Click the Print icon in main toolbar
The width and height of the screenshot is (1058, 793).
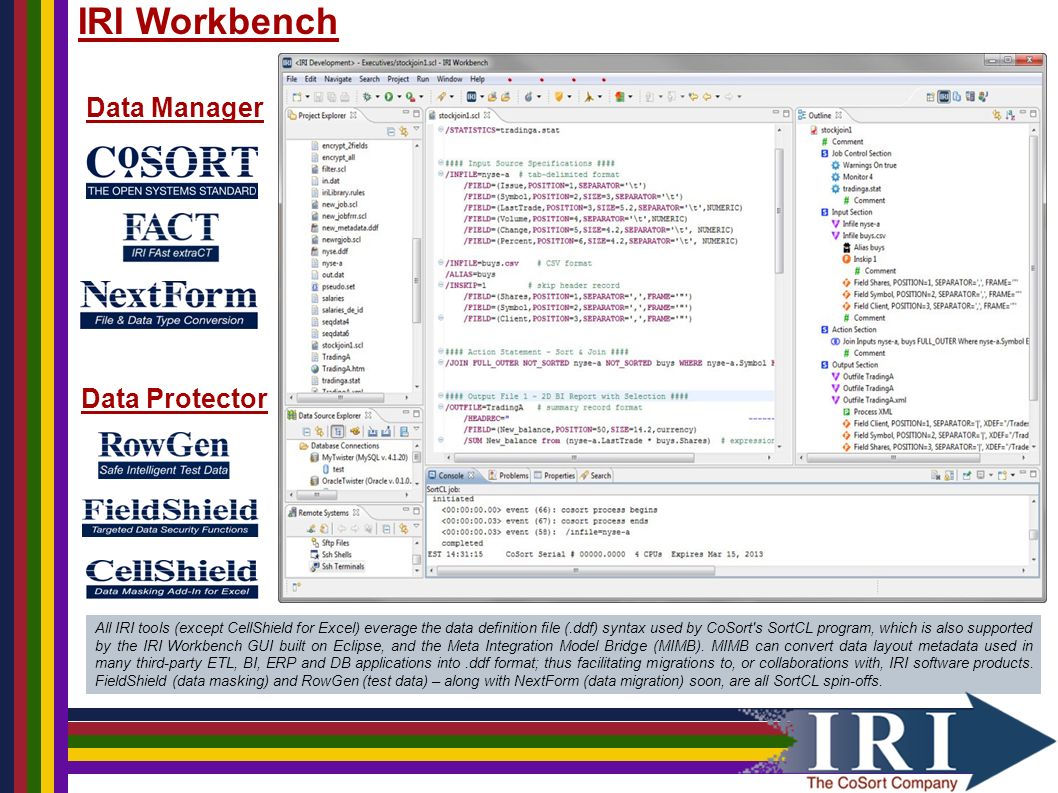(345, 97)
